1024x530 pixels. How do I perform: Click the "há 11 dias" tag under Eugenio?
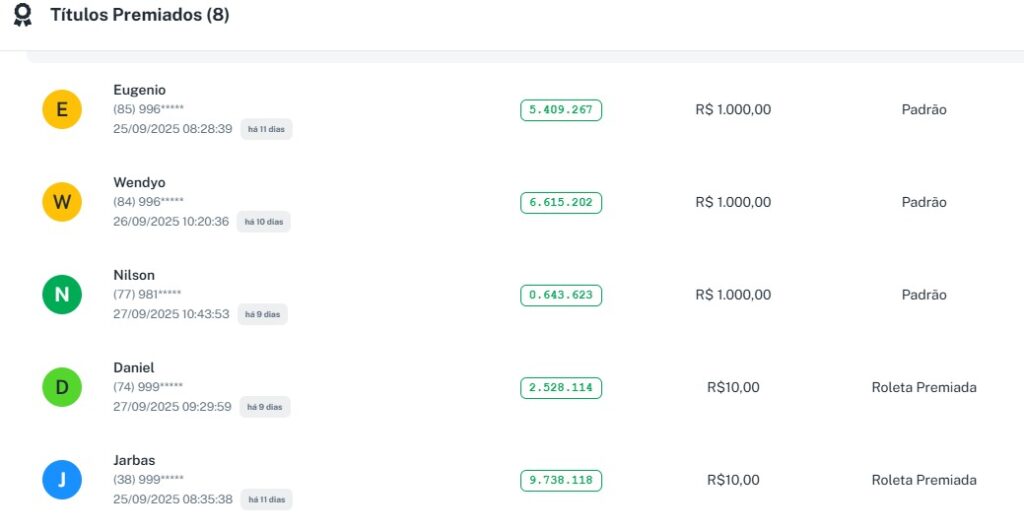click(x=266, y=130)
